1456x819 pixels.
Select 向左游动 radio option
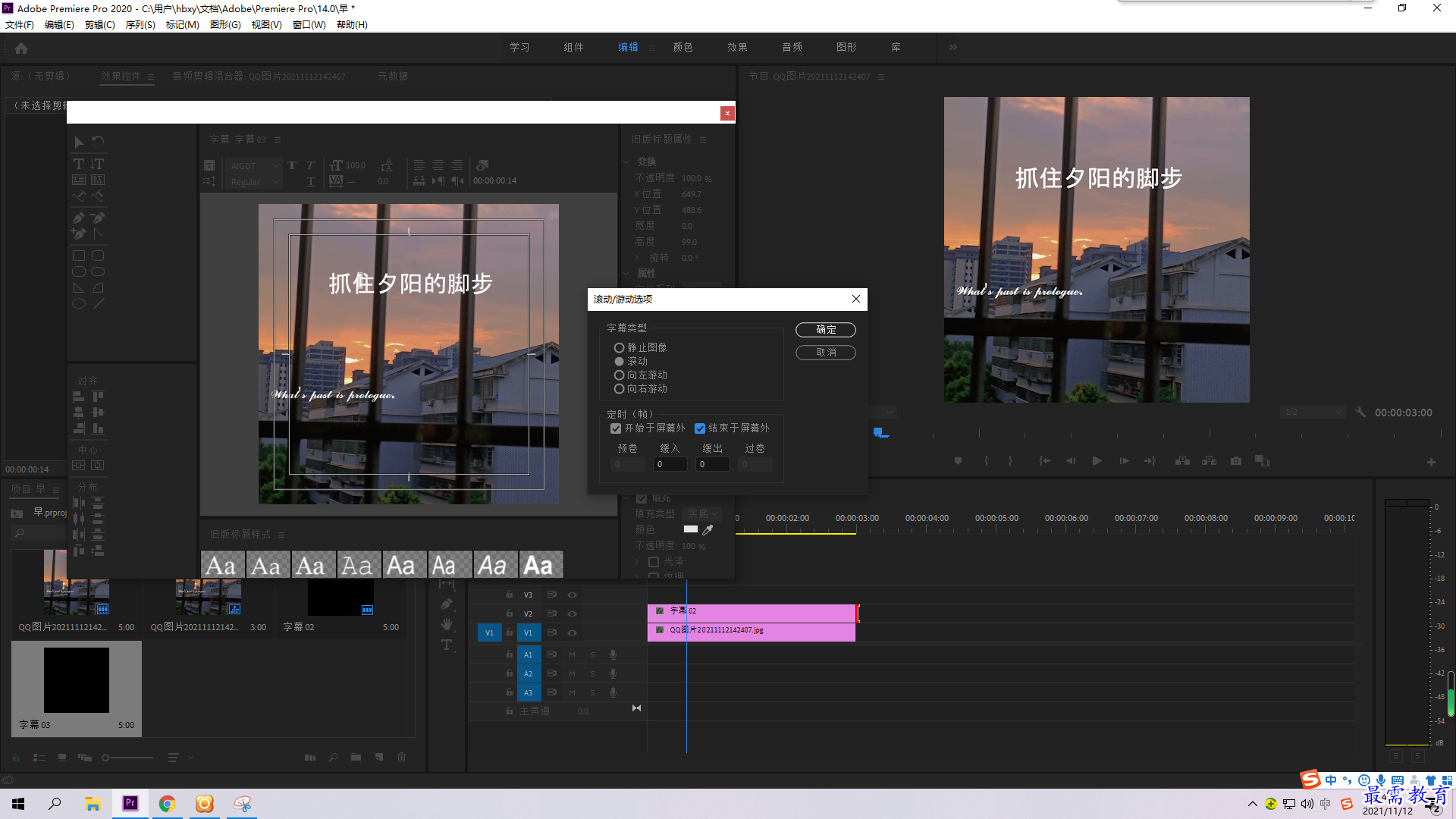click(x=641, y=375)
